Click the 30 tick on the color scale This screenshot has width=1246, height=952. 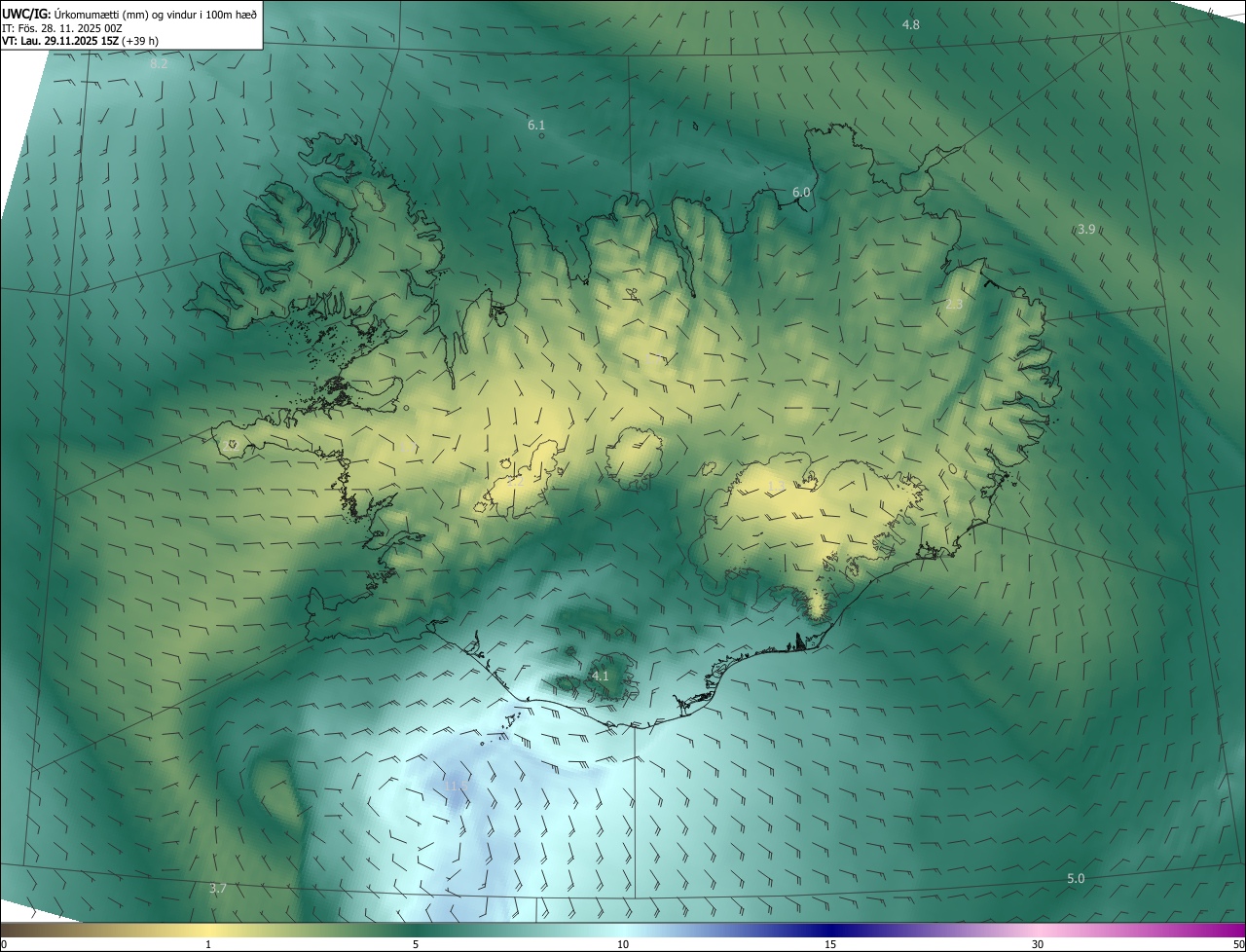[x=1038, y=945]
